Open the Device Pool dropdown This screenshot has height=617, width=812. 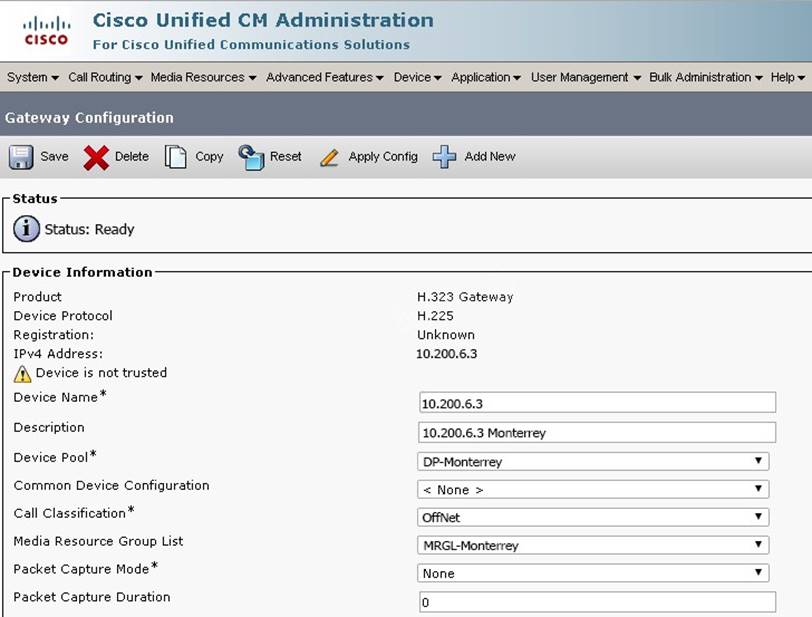[593, 462]
